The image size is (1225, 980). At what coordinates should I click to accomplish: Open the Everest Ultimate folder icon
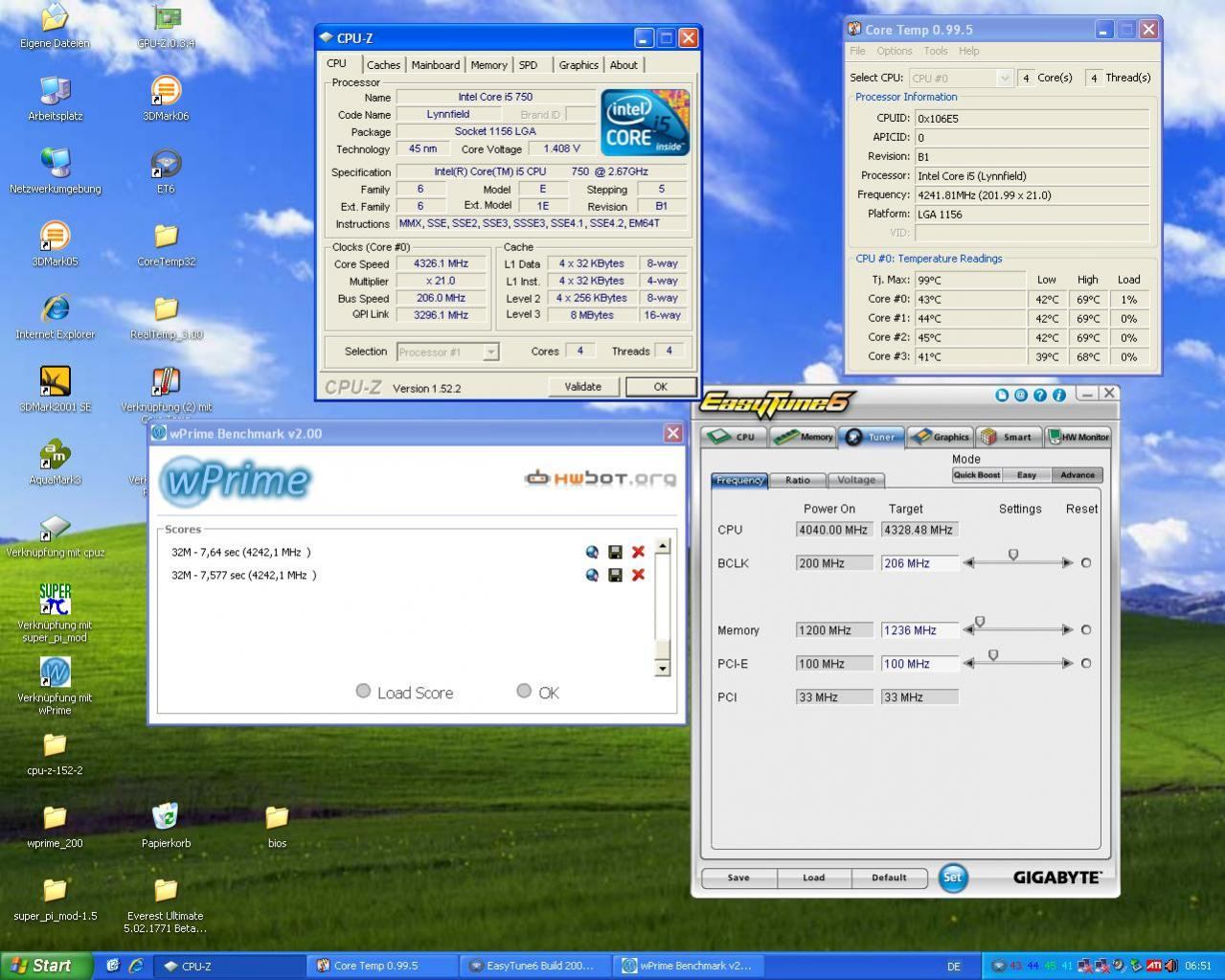point(166,889)
